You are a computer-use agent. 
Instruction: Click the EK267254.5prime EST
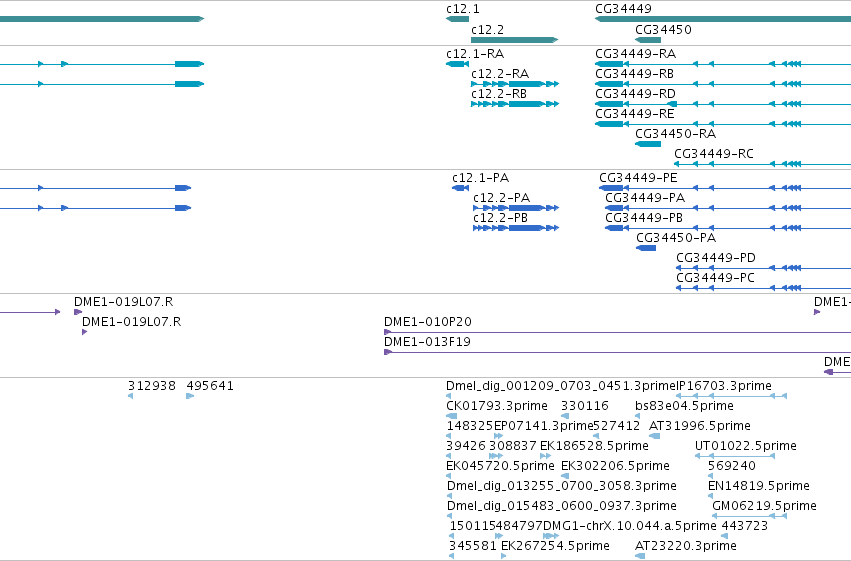point(555,547)
